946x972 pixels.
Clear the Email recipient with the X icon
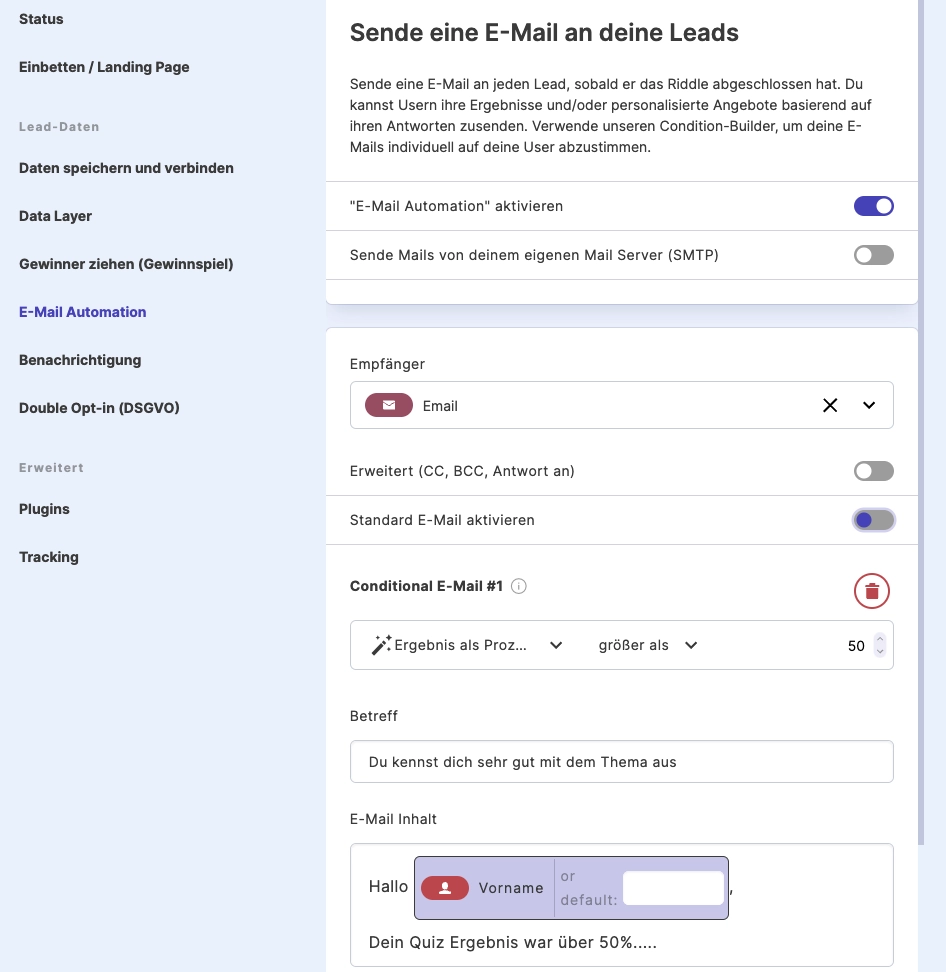[x=830, y=405]
